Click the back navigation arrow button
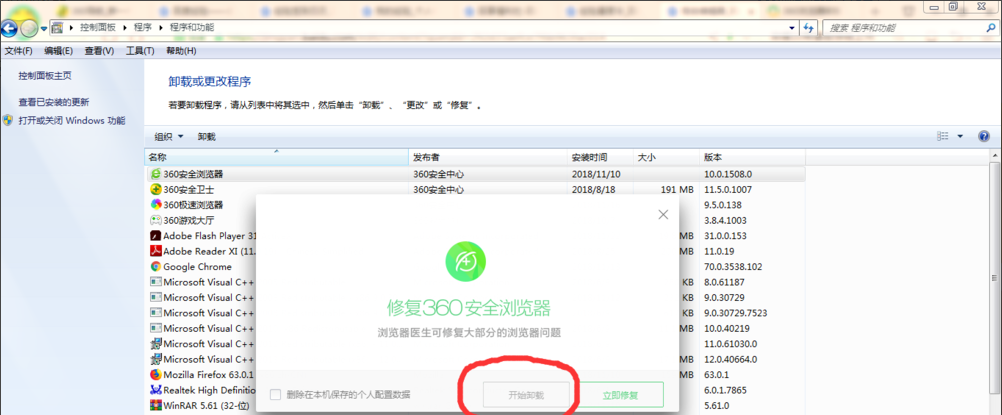1002x415 pixels. [9, 28]
